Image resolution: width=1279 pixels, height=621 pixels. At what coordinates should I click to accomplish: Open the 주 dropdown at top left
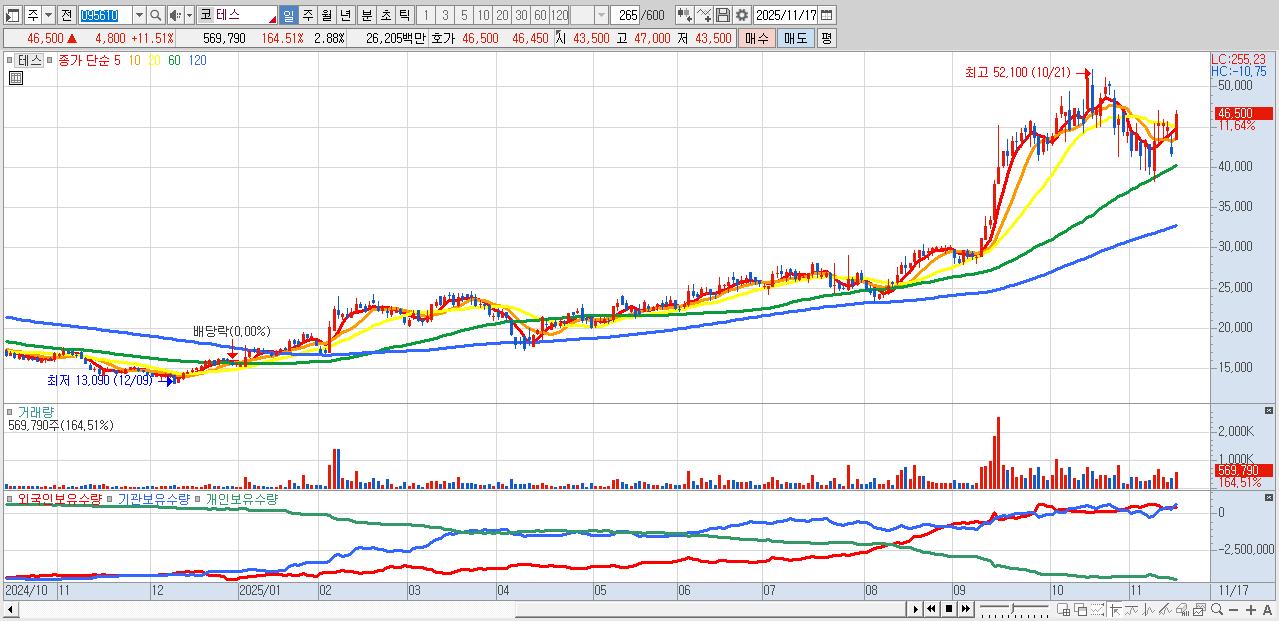(49, 15)
